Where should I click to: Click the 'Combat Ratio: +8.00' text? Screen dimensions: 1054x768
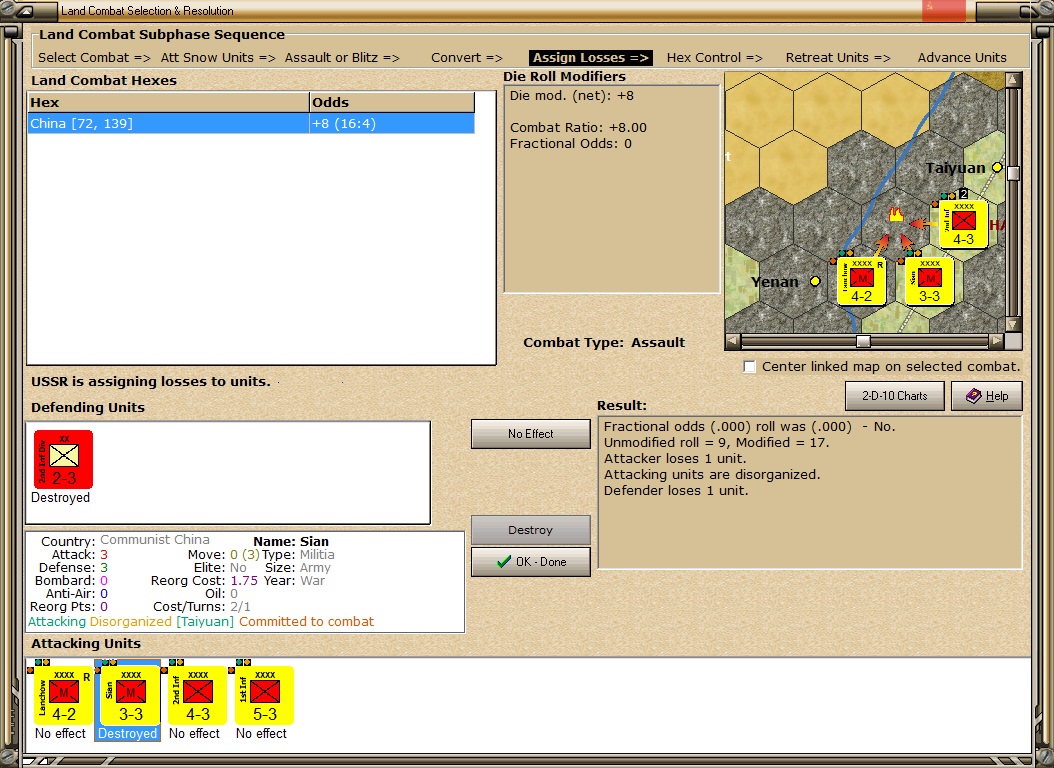[x=578, y=128]
